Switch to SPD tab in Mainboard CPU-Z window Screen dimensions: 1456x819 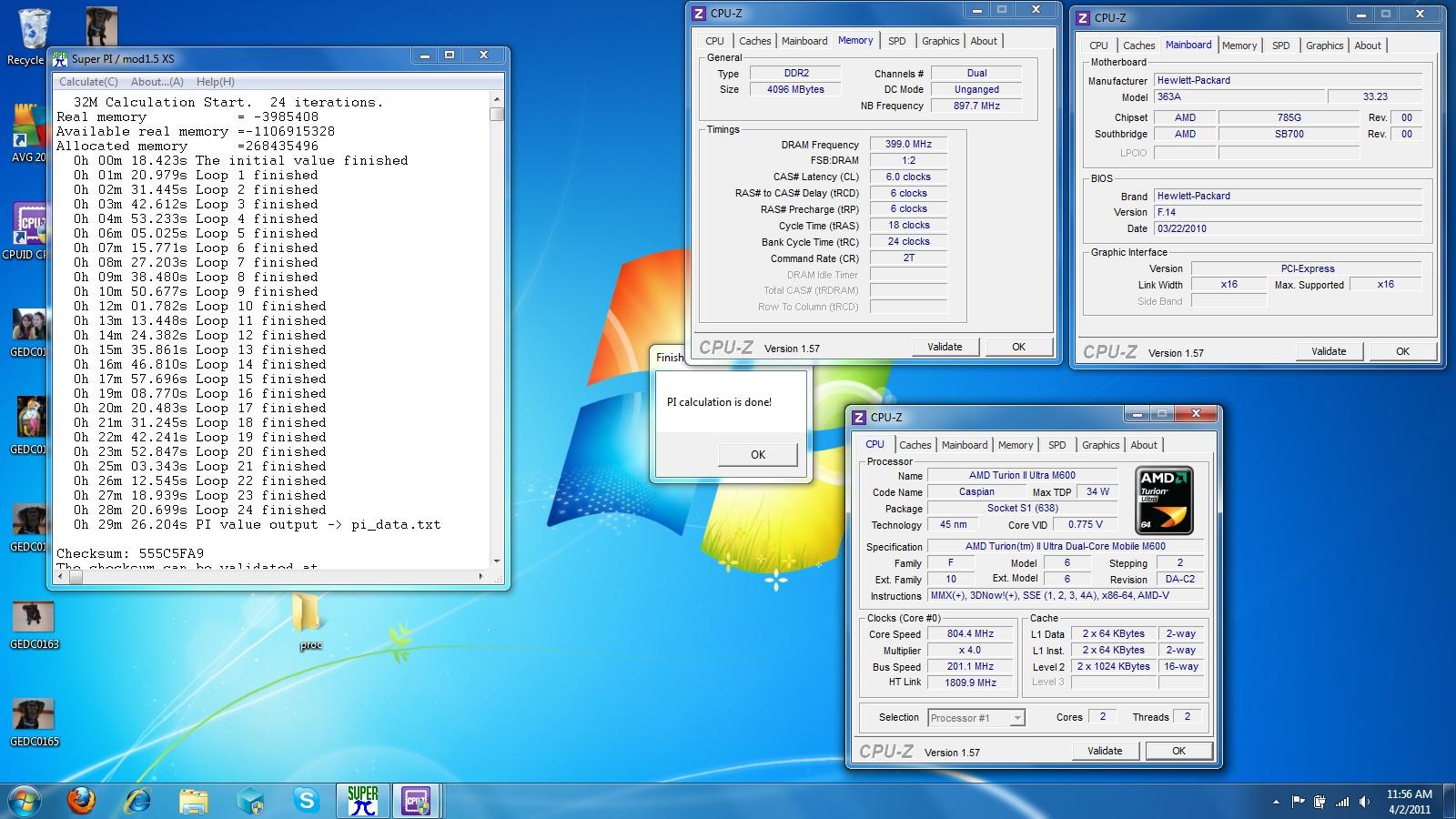[1281, 45]
